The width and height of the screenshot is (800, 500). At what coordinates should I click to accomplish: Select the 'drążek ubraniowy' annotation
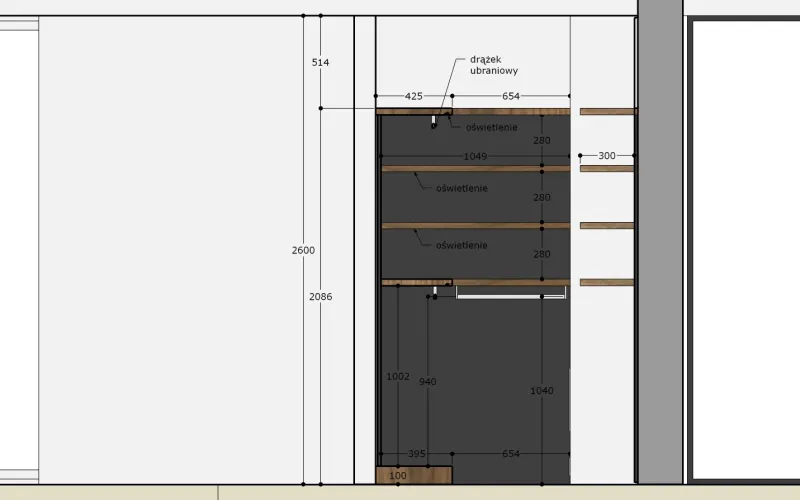point(494,65)
